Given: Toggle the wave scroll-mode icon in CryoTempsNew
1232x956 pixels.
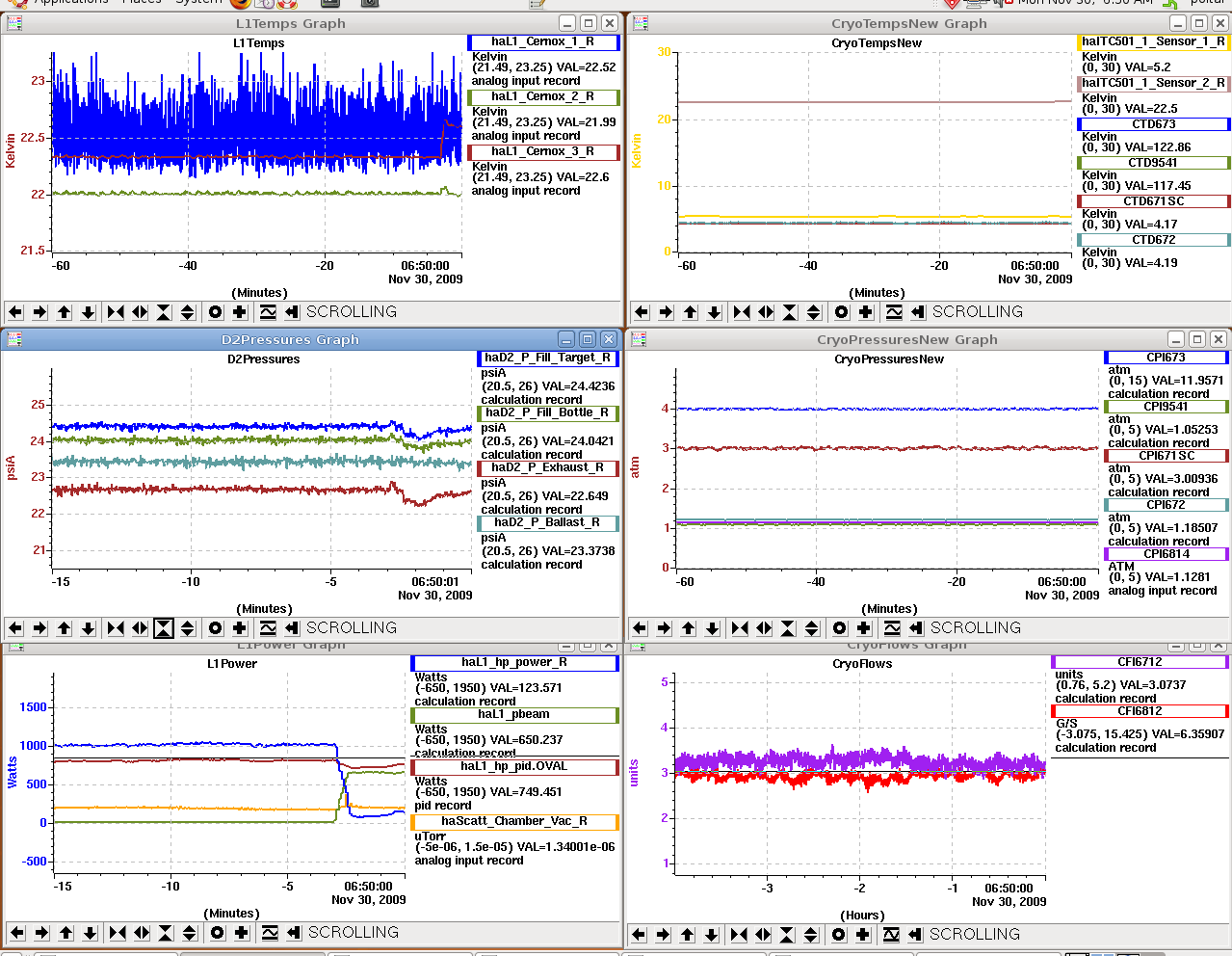Looking at the screenshot, I should coord(894,312).
